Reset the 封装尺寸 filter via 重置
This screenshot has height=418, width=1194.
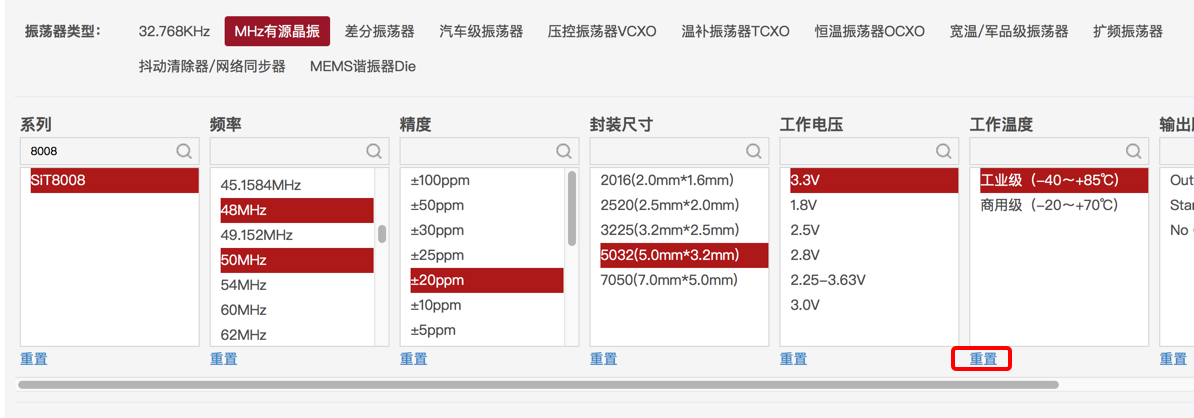[603, 359]
